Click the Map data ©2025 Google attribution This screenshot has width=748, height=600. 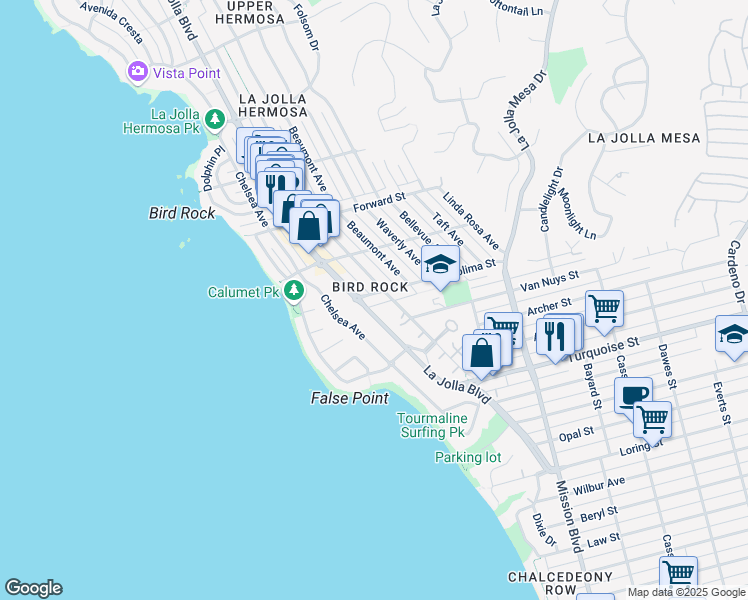tap(687, 593)
